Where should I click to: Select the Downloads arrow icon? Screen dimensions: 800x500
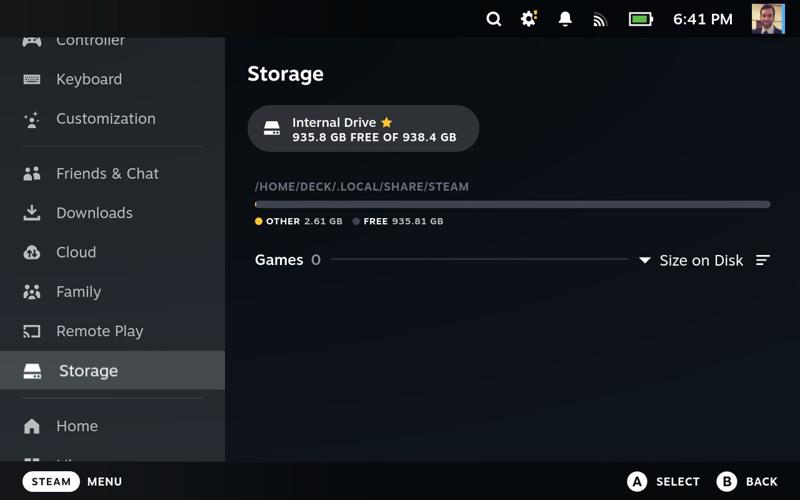tap(32, 213)
